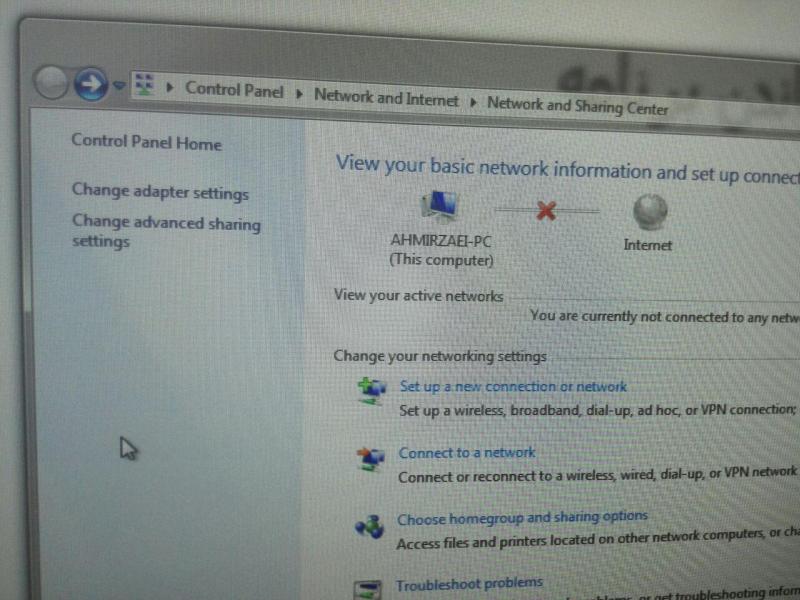Select Control Panel in the breadcrumb
The height and width of the screenshot is (600, 800).
(234, 90)
